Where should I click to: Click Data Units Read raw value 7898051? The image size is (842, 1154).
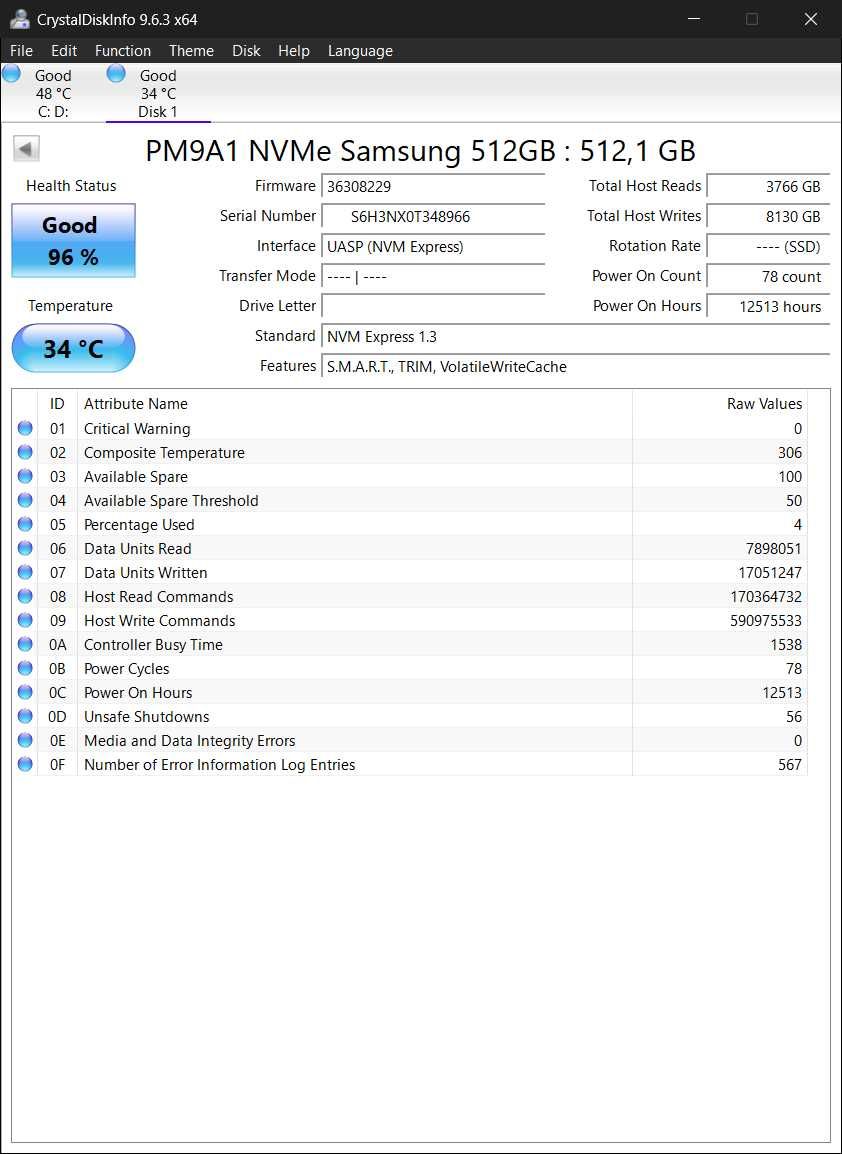774,548
